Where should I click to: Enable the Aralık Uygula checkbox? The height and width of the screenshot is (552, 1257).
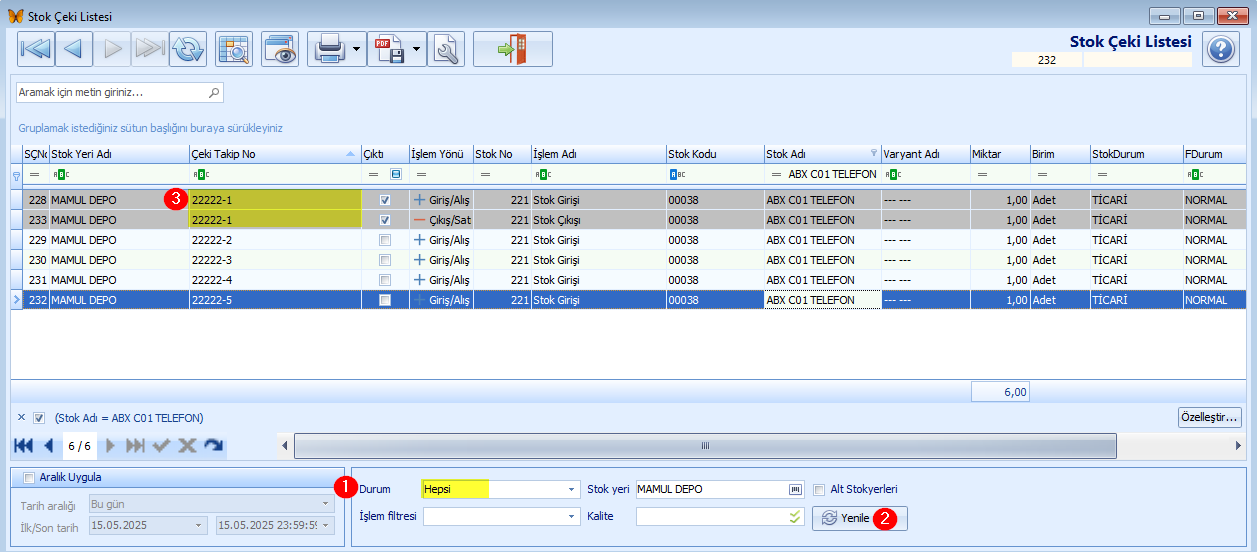click(28, 477)
